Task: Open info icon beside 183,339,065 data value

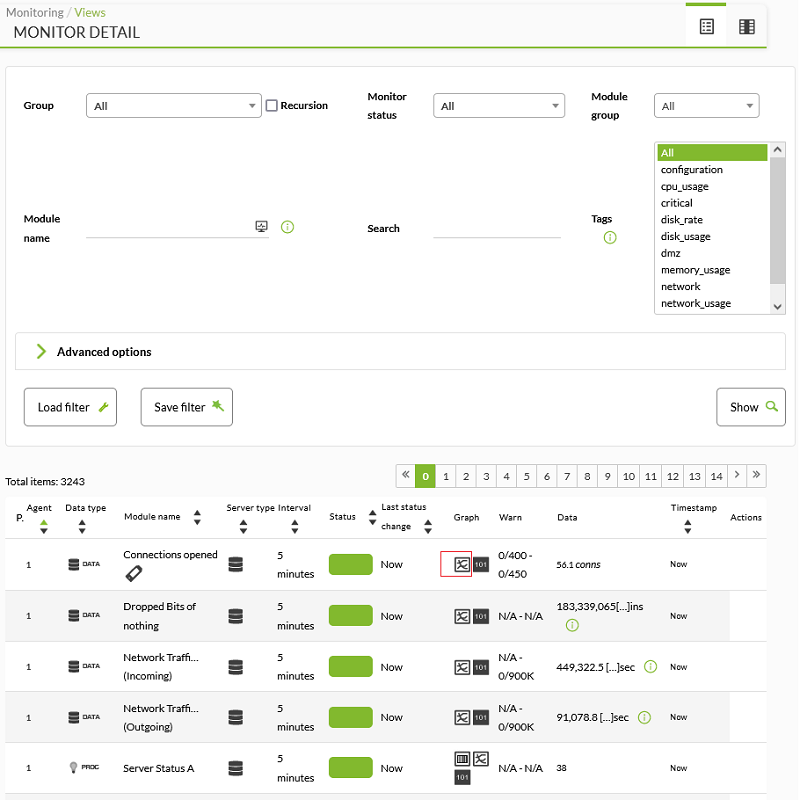Action: (x=572, y=625)
